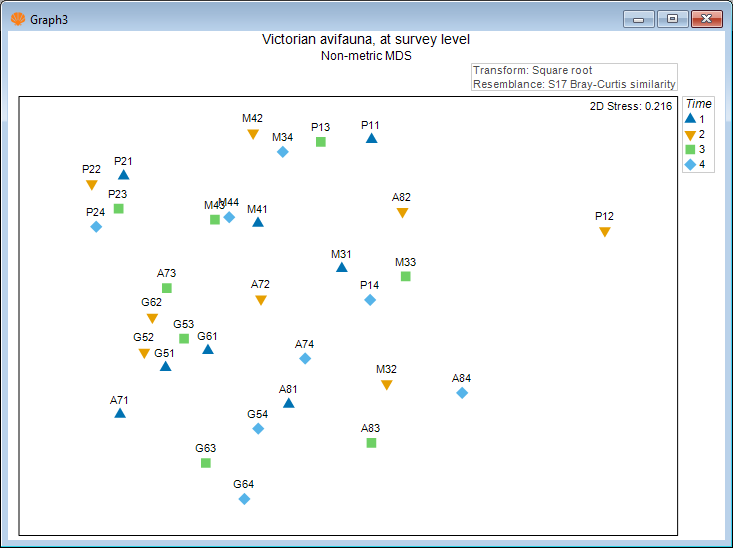Click the Graph3 window app icon
Viewport: 733px width, 548px height.
pyautogui.click(x=16, y=19)
